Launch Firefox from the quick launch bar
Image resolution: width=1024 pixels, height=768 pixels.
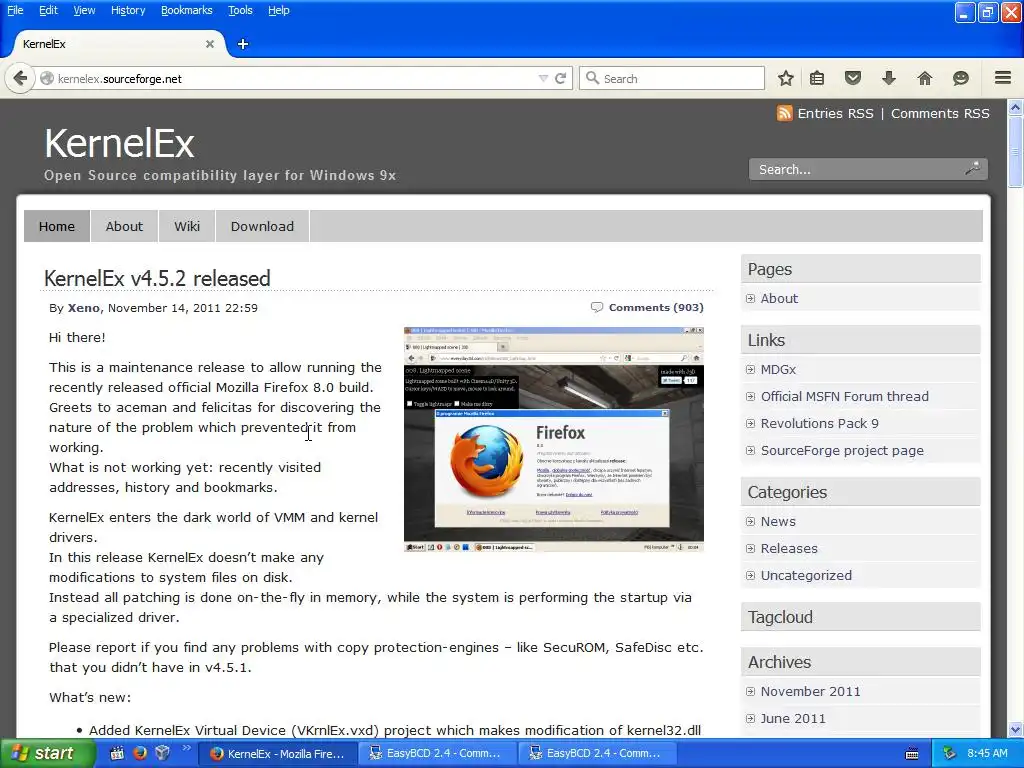[x=140, y=753]
